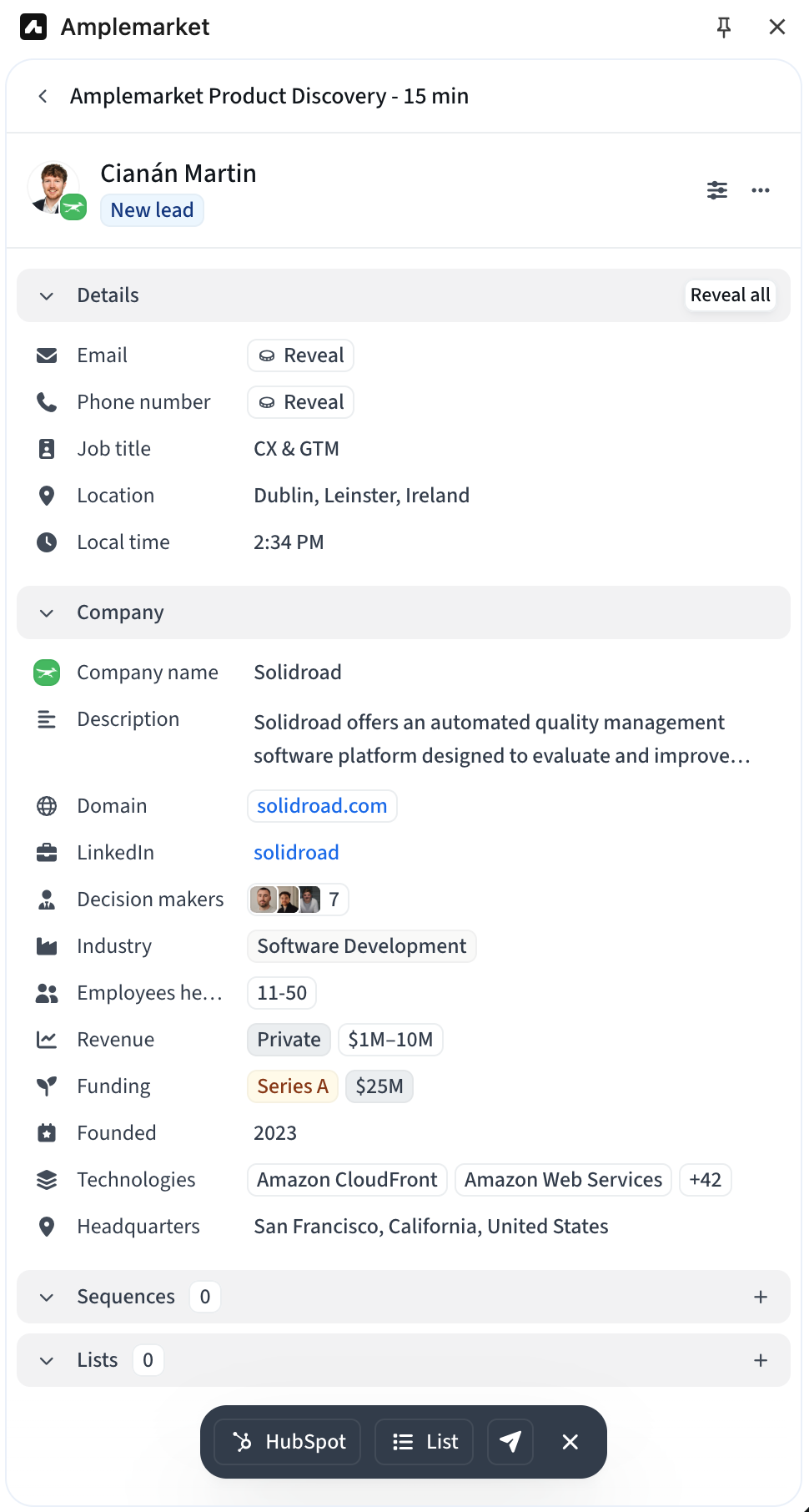Screen dimensions: 809x1512
Task: Select the Private revenue tag
Action: click(x=289, y=1040)
